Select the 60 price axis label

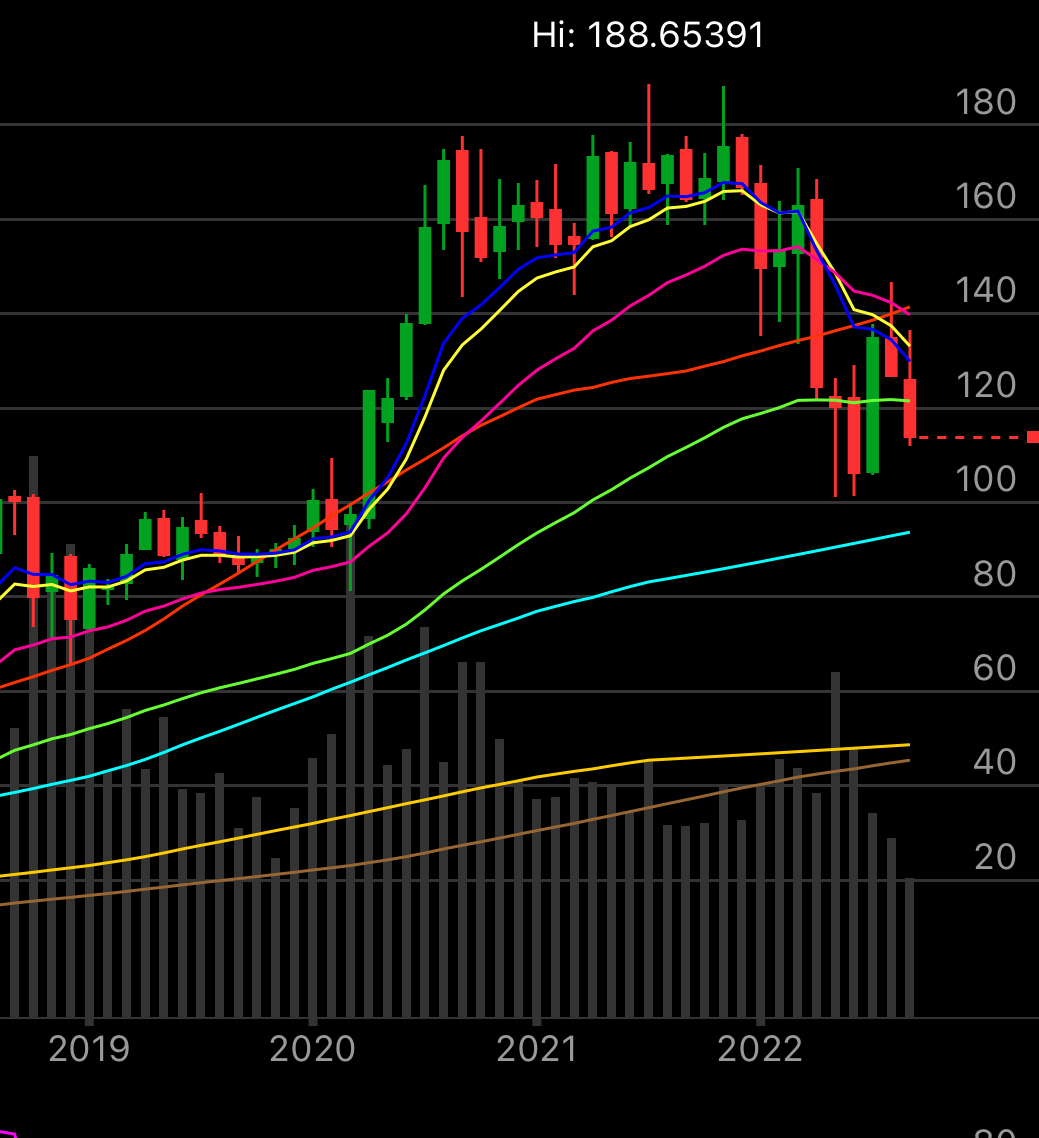994,668
